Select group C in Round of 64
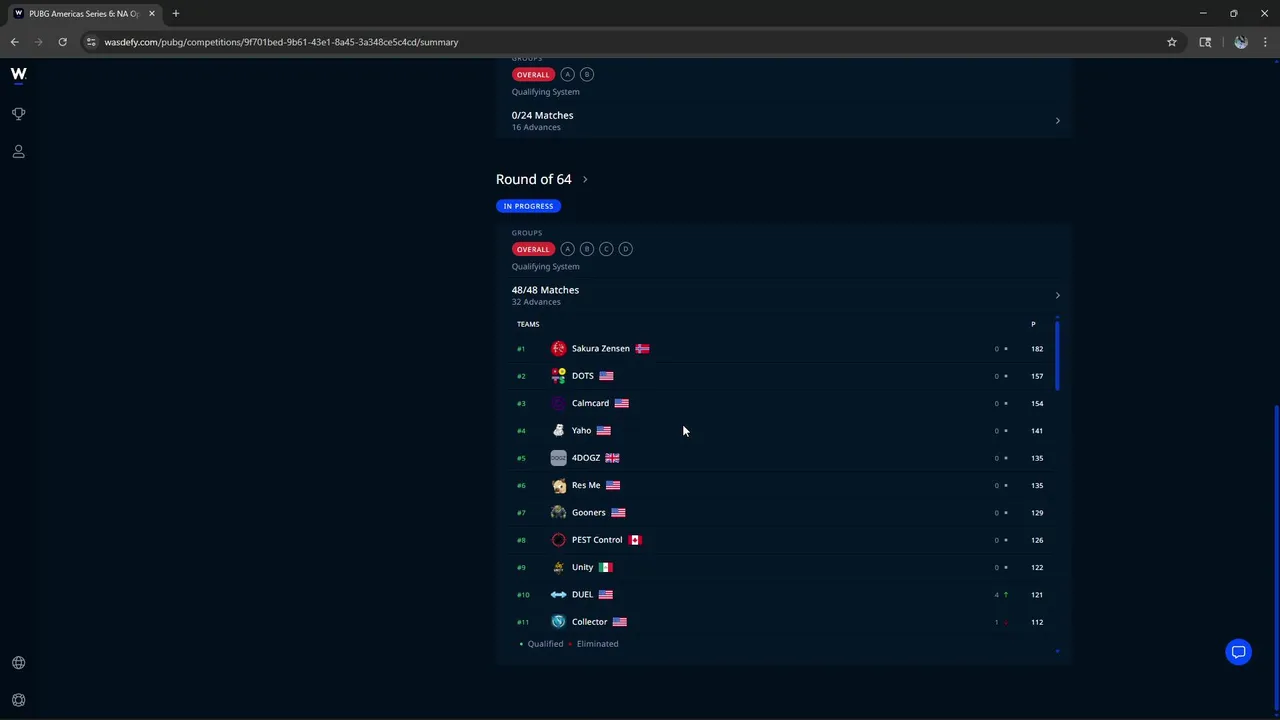The width and height of the screenshot is (1280, 720). 606,249
